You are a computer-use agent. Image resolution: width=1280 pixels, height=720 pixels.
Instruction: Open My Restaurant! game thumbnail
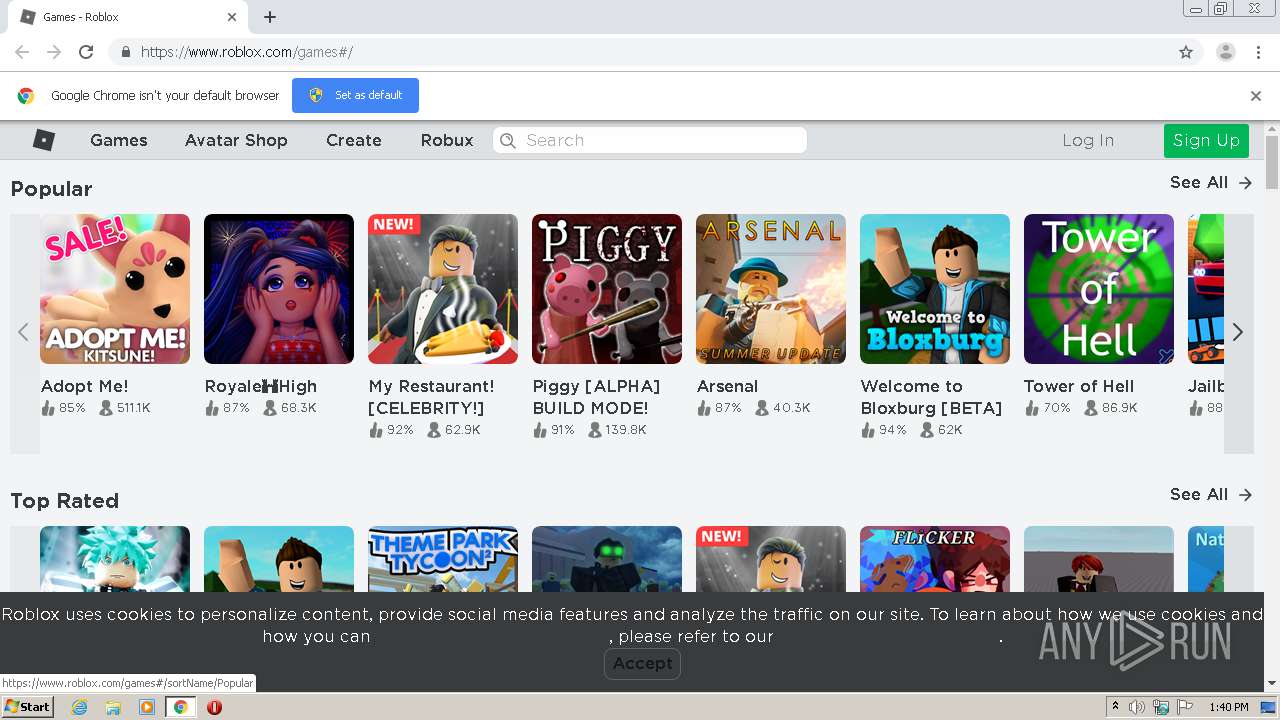443,289
